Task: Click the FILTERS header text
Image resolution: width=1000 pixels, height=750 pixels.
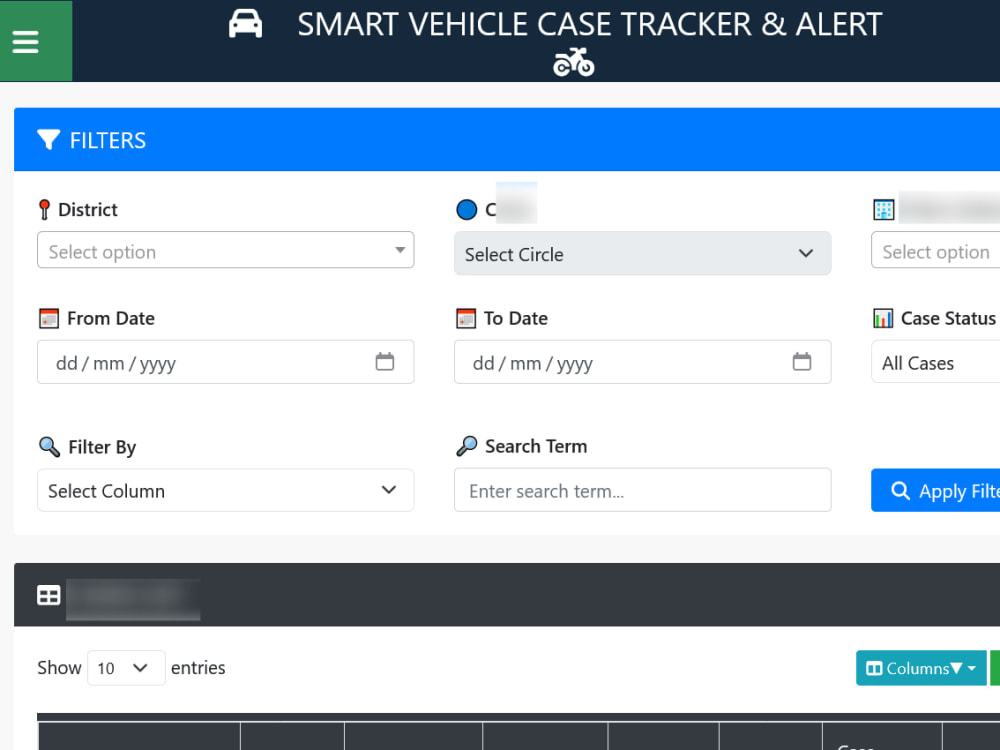Action: click(x=108, y=140)
